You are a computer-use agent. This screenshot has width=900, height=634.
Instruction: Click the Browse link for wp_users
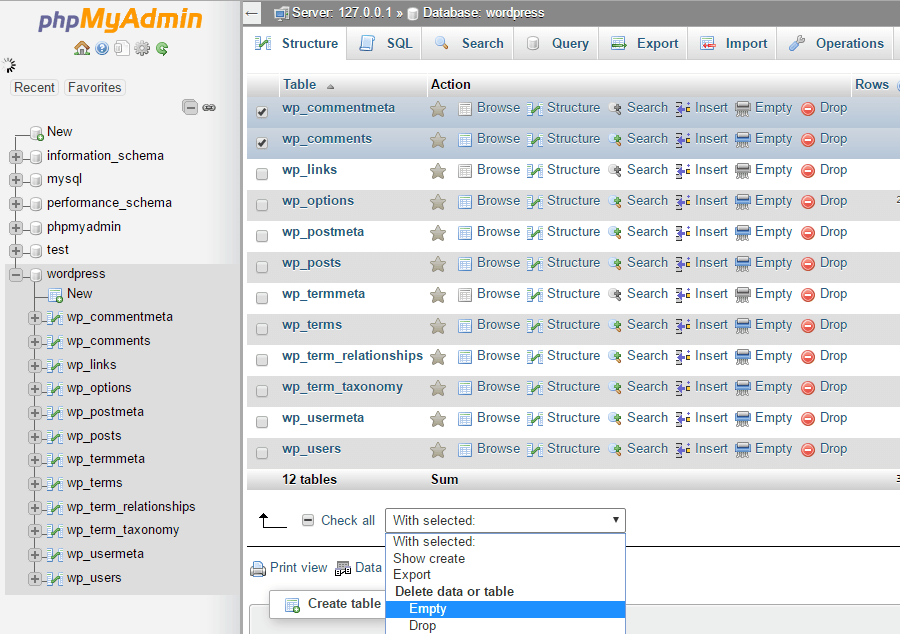coord(498,449)
